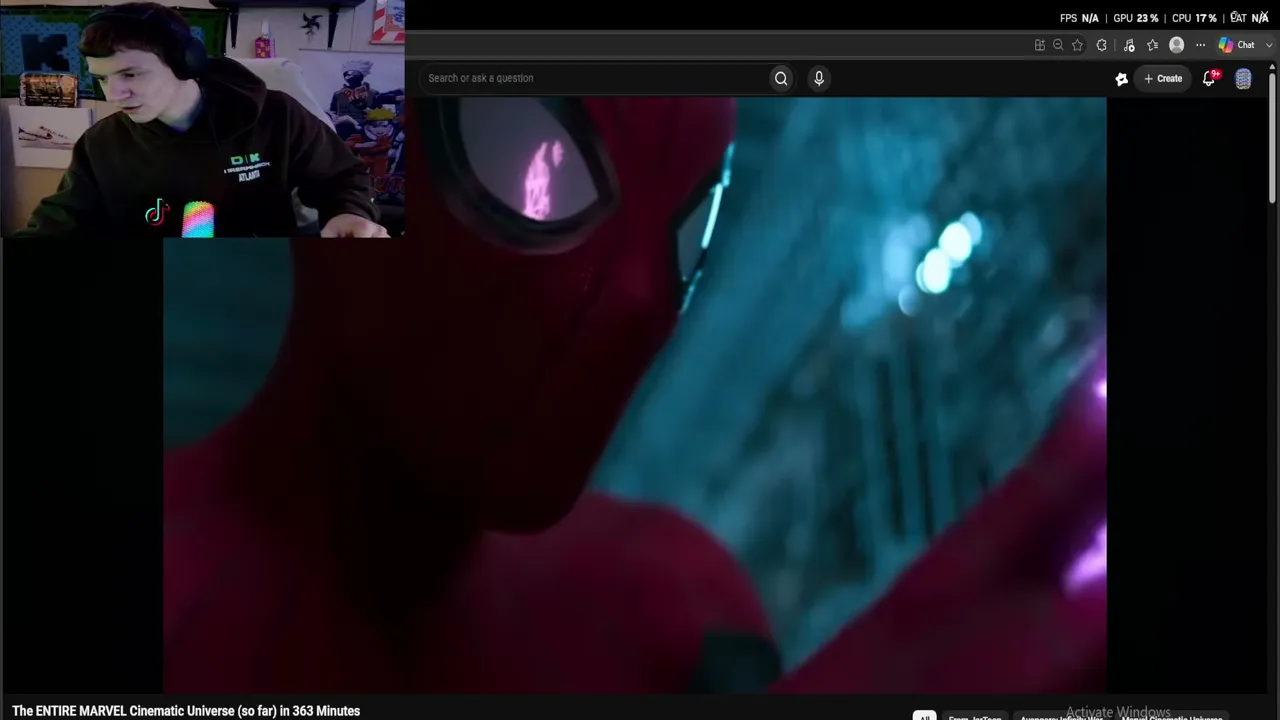Screen dimensions: 1280x720
Task: Open the browser extensions puzzle icon
Action: [x=1102, y=45]
